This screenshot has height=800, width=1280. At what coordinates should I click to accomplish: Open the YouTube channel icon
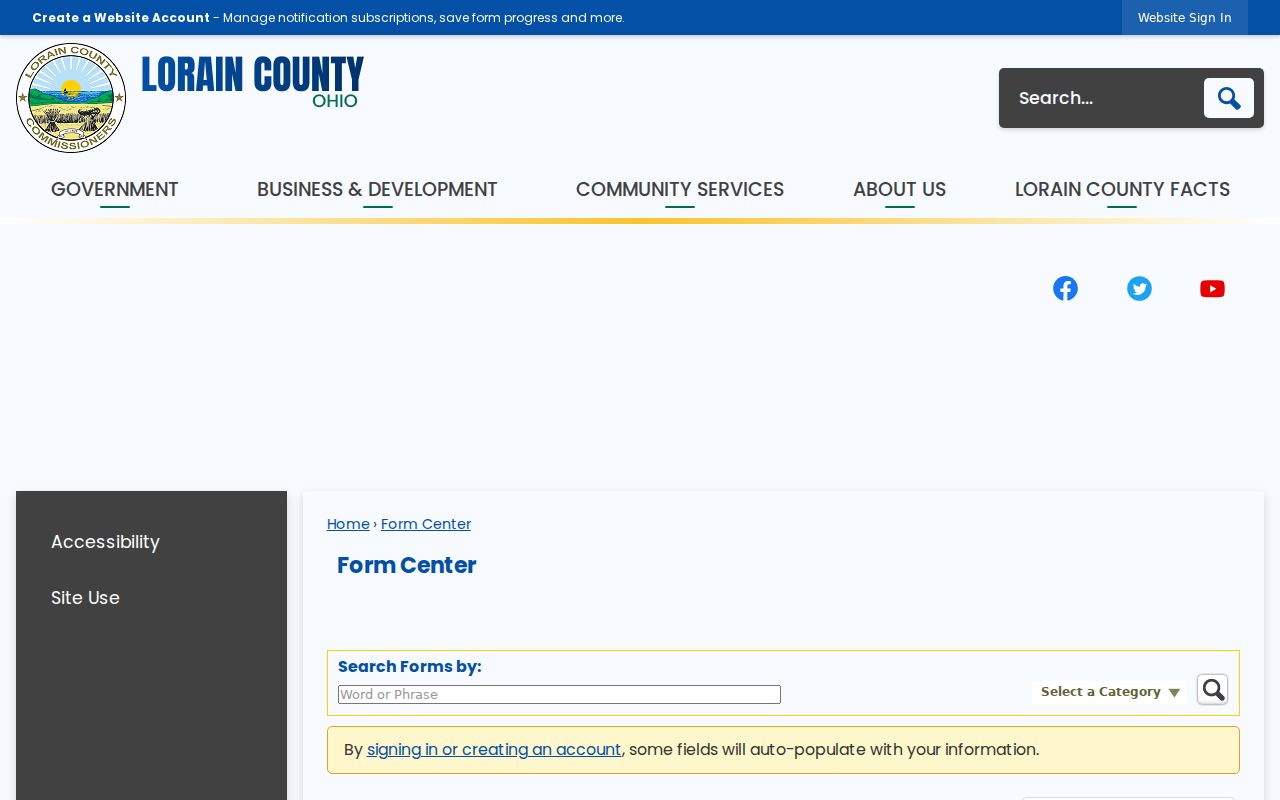(x=1212, y=288)
